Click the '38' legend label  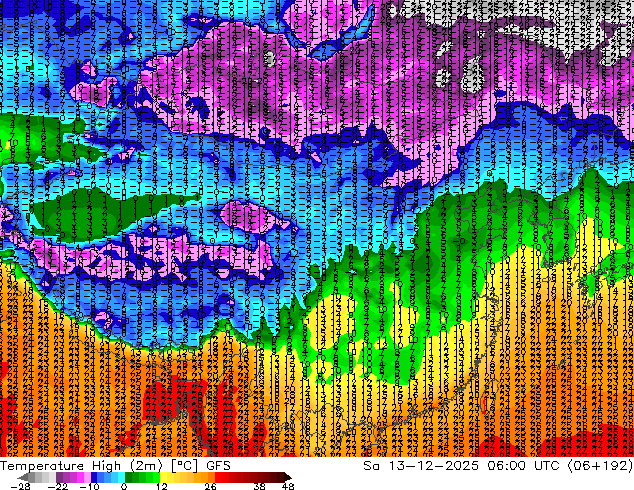click(260, 486)
